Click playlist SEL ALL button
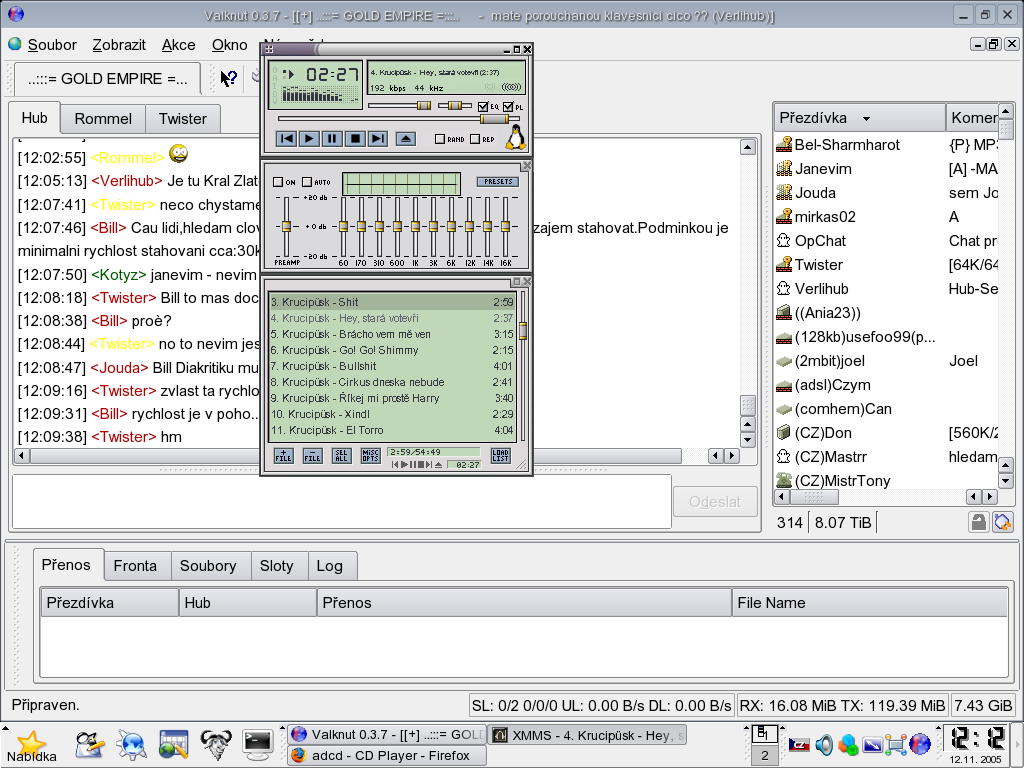The width and height of the screenshot is (1024, 768). click(342, 456)
